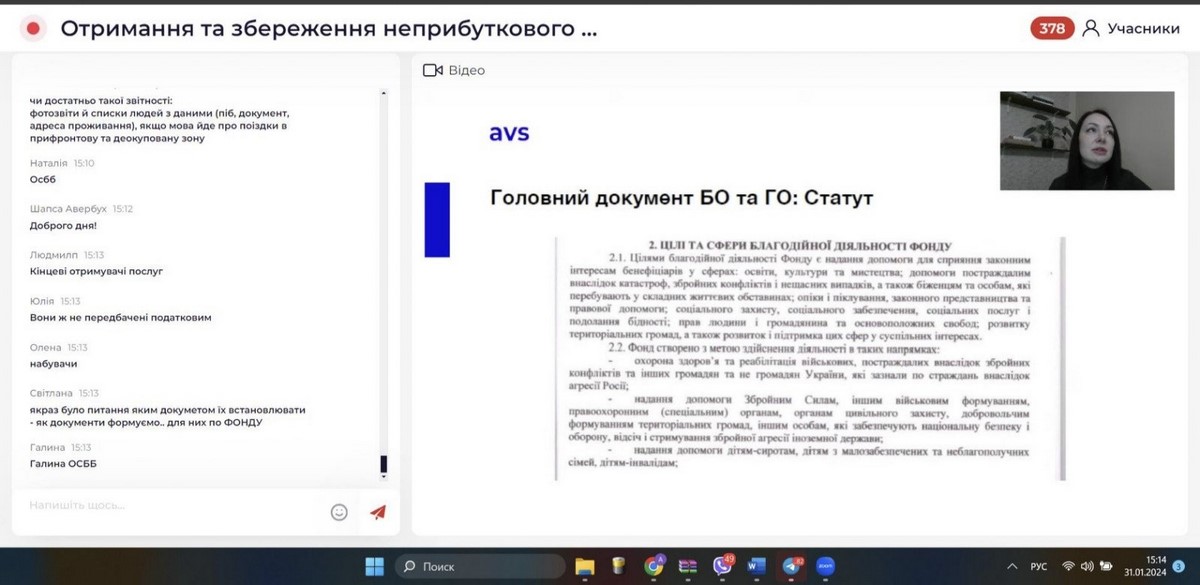1200x585 pixels.
Task: Expand hidden system tray icons chevron
Action: 1013,566
